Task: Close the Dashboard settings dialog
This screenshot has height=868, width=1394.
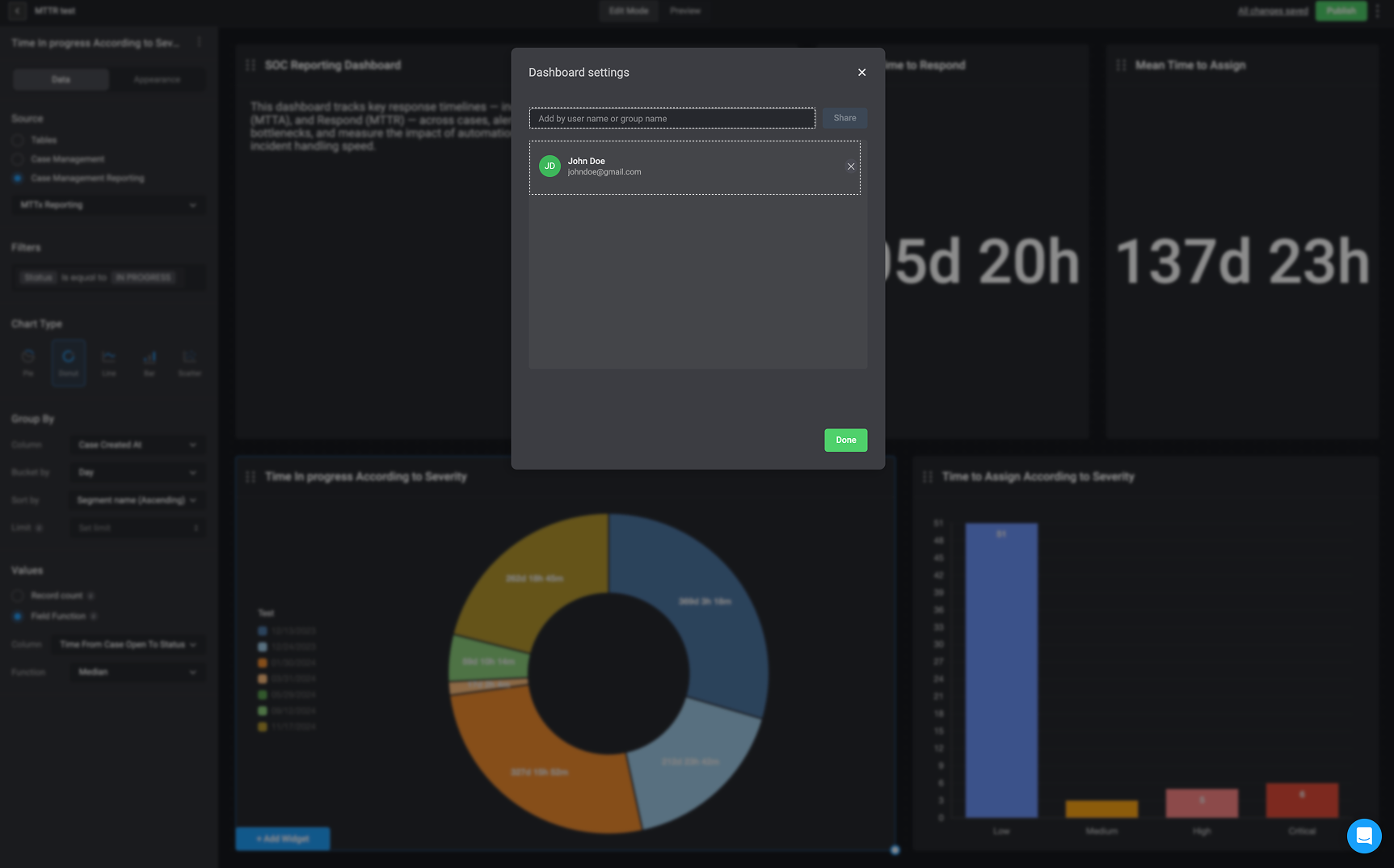Action: coord(861,73)
